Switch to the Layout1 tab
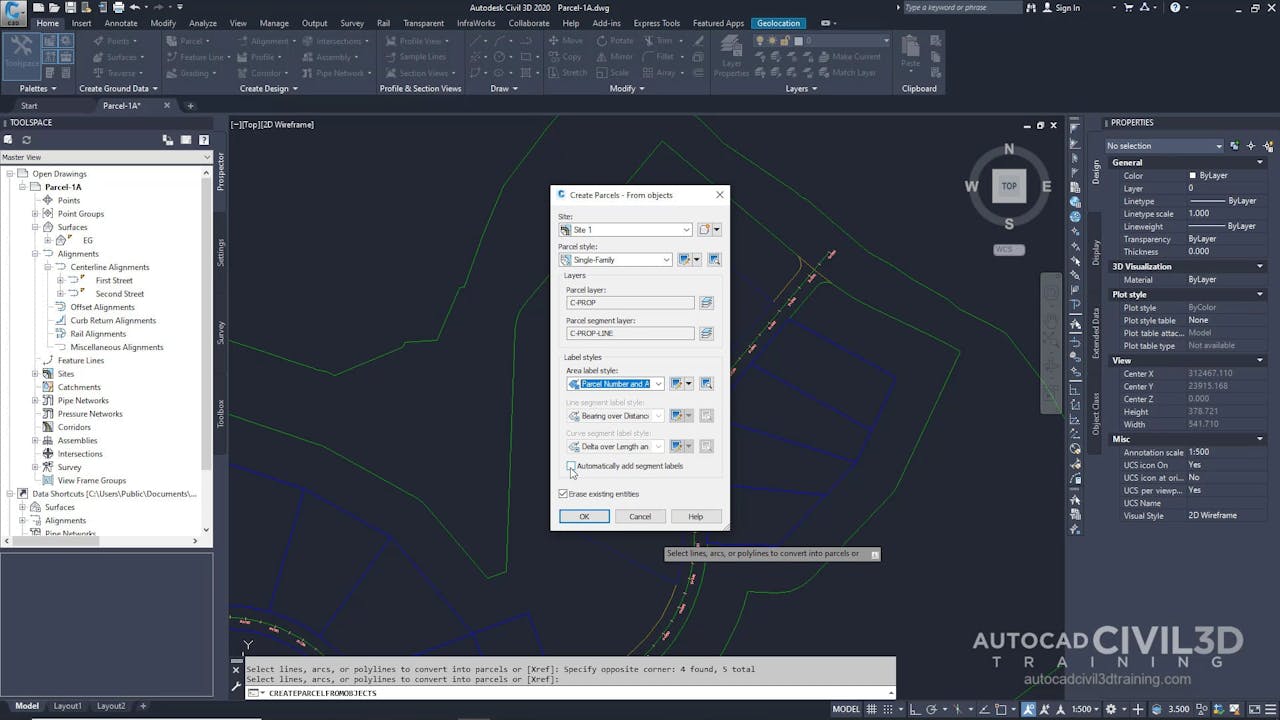The image size is (1280, 720). (x=67, y=706)
